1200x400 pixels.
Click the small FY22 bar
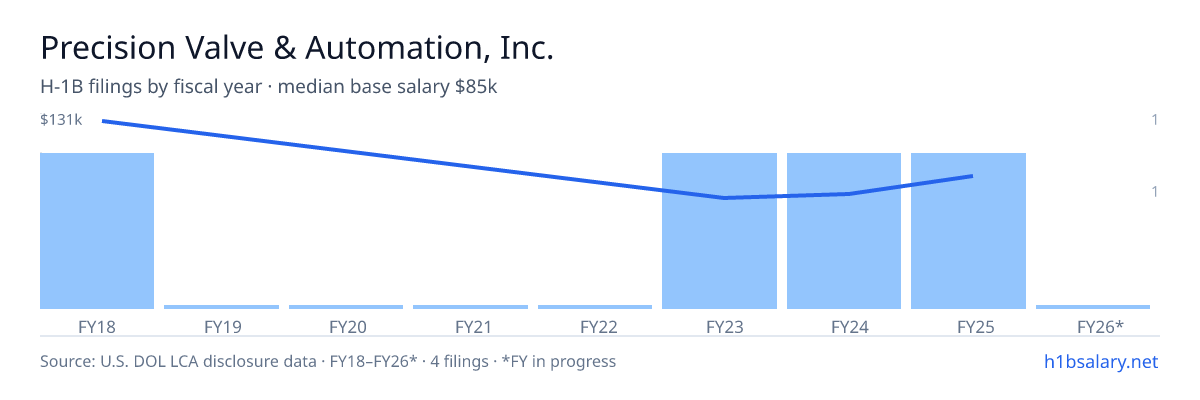(595, 307)
